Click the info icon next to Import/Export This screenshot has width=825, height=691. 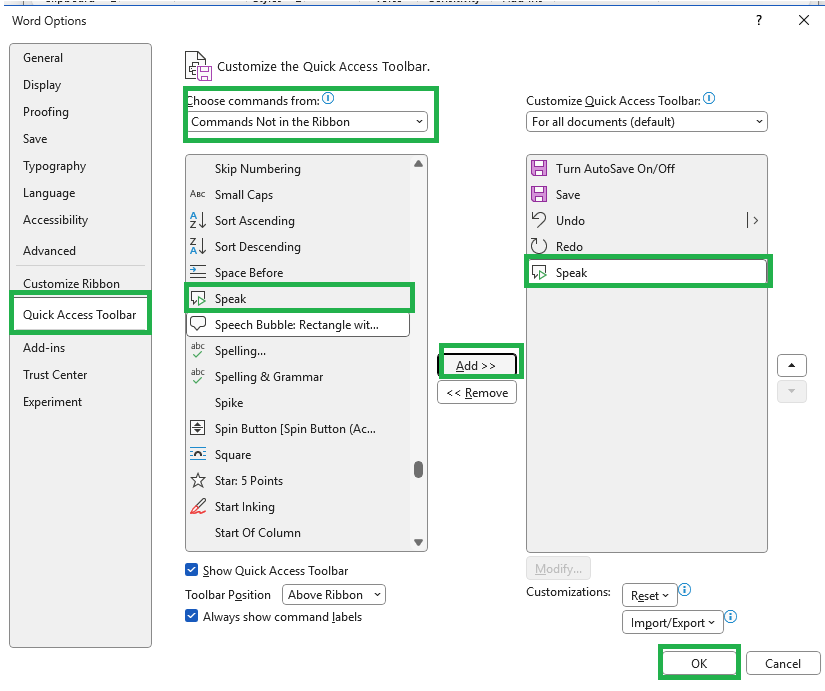[731, 616]
